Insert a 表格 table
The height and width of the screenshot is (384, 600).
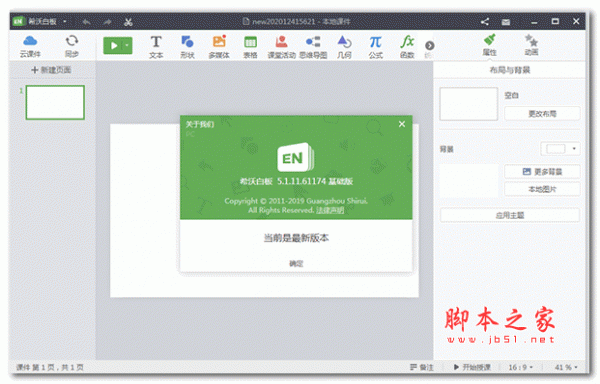tap(250, 47)
